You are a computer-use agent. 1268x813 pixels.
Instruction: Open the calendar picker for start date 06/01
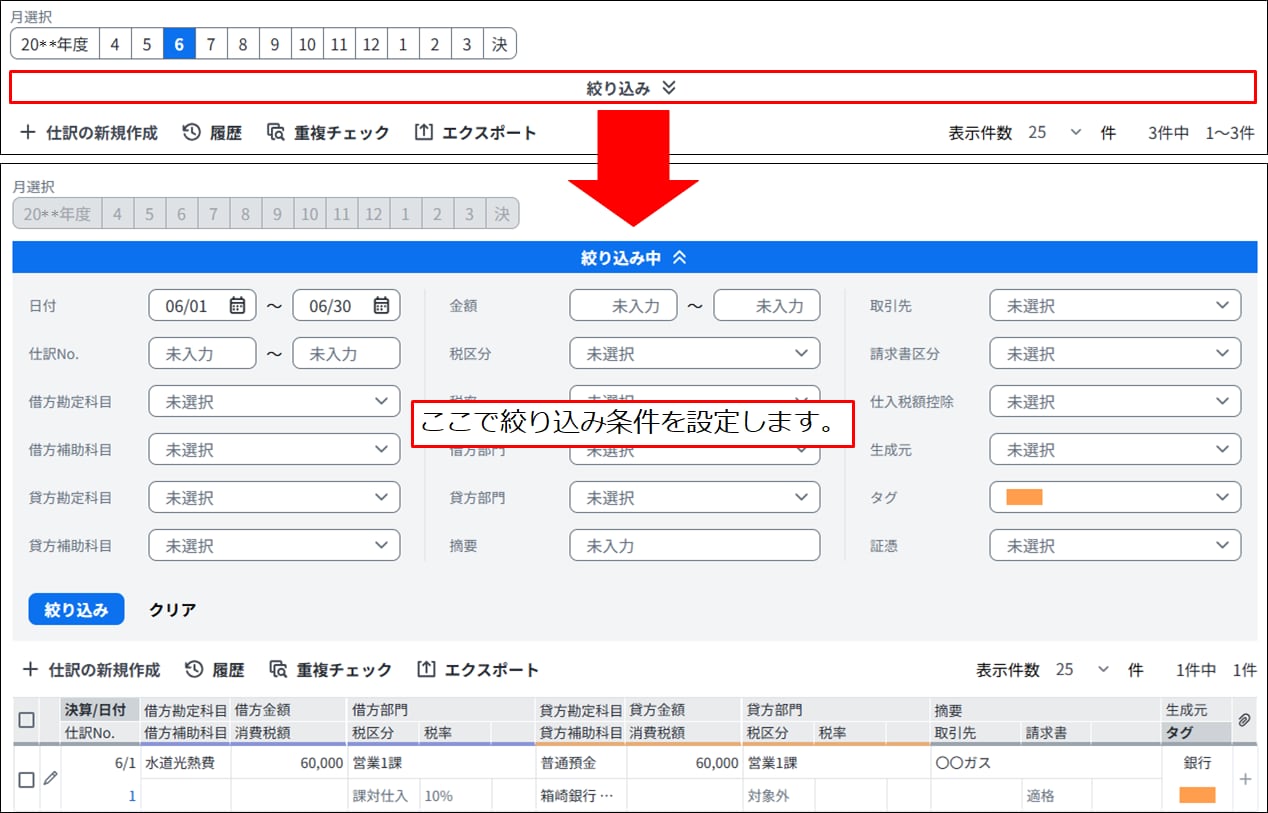point(237,306)
